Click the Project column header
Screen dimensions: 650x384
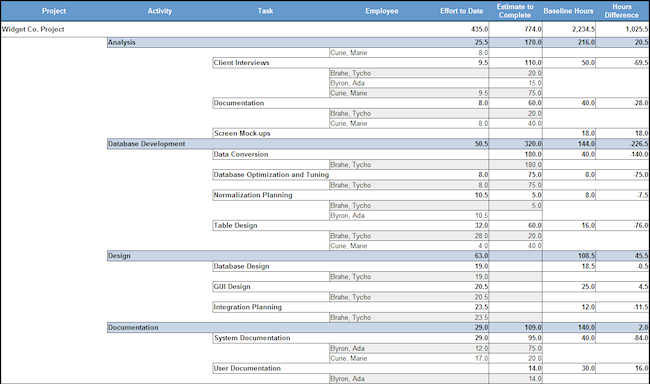[54, 11]
